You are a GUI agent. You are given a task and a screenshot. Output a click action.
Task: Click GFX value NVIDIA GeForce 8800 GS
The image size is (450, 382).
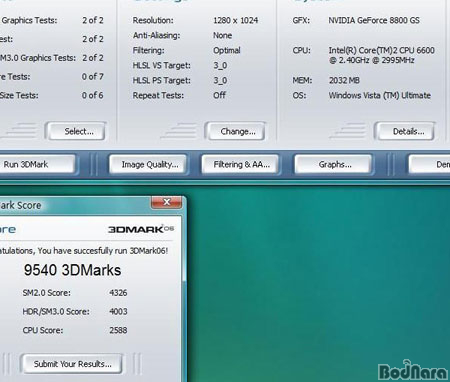pyautogui.click(x=374, y=20)
